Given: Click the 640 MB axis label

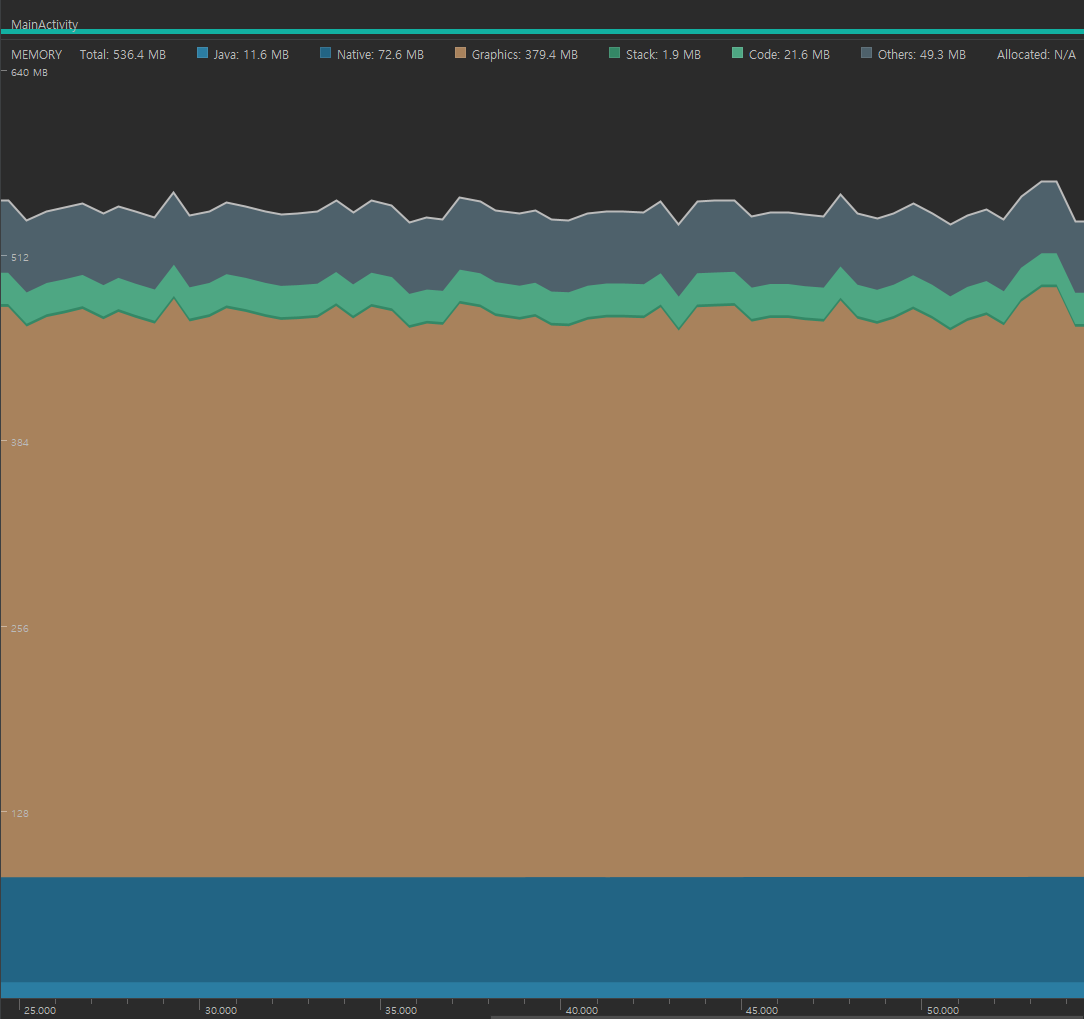Looking at the screenshot, I should (29, 73).
